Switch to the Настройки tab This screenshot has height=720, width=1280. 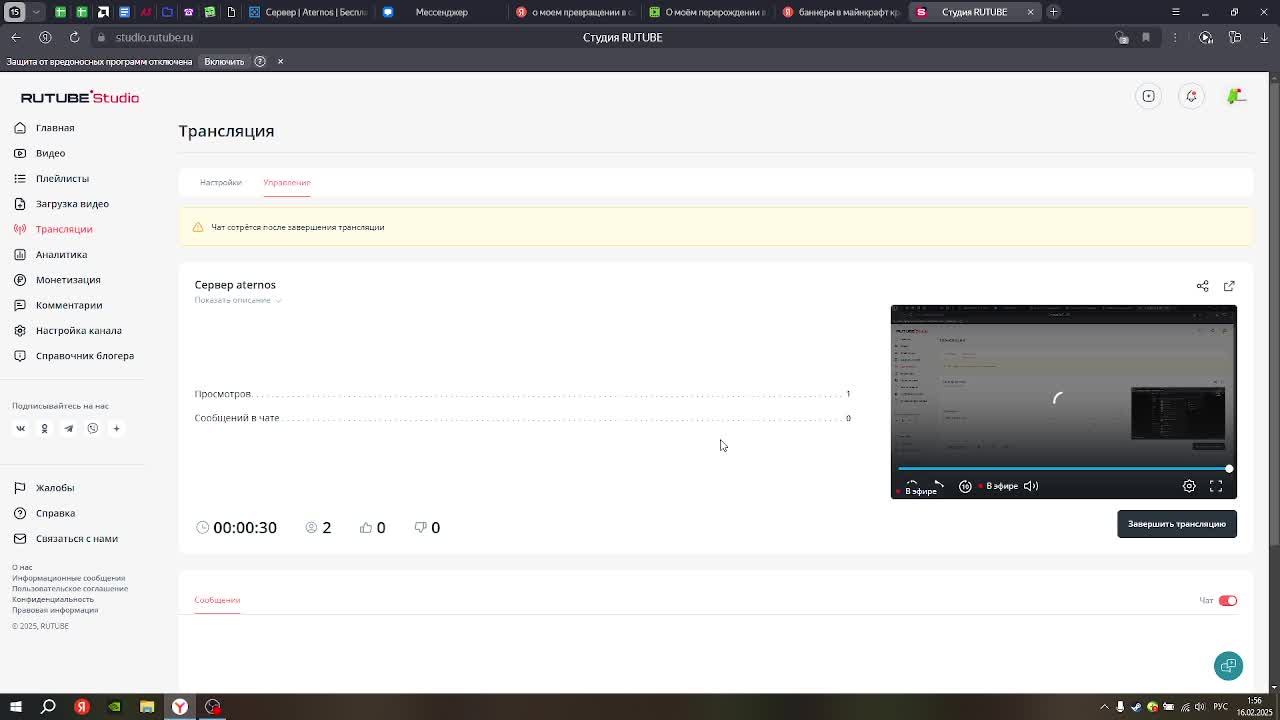(x=220, y=182)
